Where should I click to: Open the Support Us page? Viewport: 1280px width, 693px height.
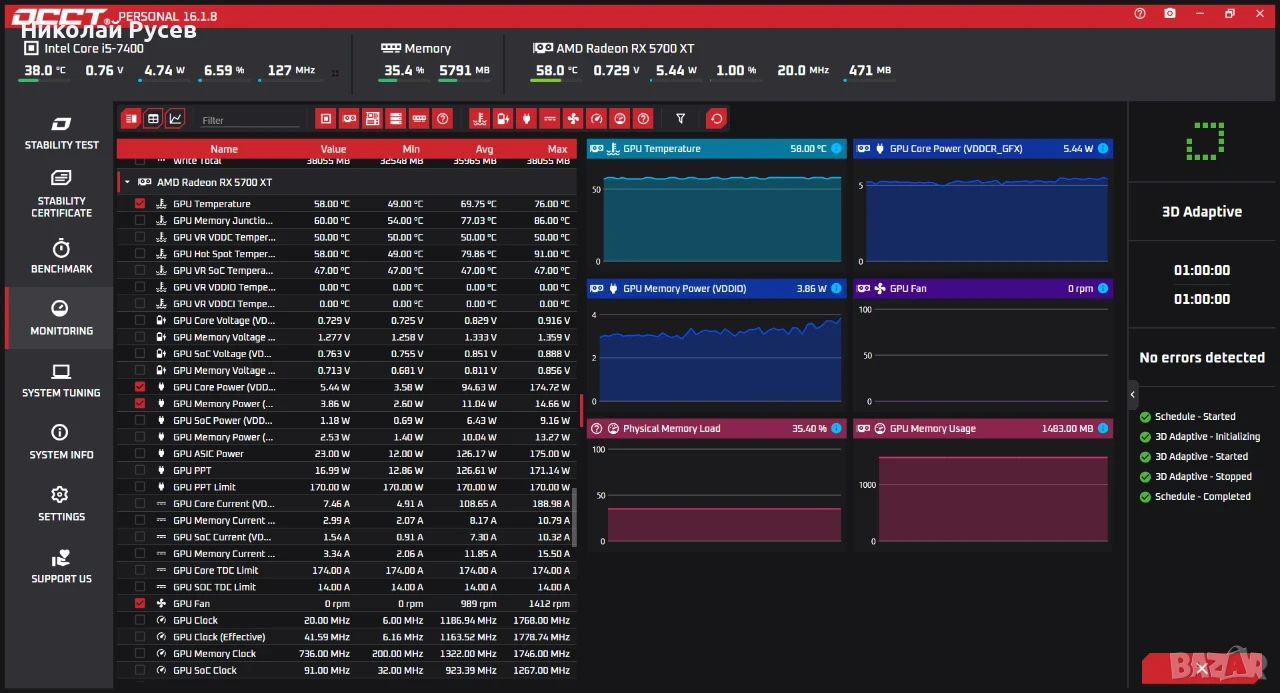(x=61, y=566)
